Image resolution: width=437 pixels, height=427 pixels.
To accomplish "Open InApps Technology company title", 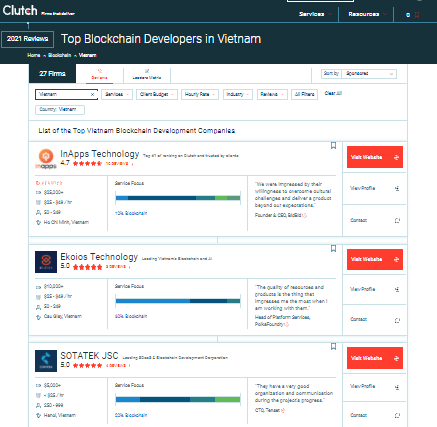I will [100, 154].
